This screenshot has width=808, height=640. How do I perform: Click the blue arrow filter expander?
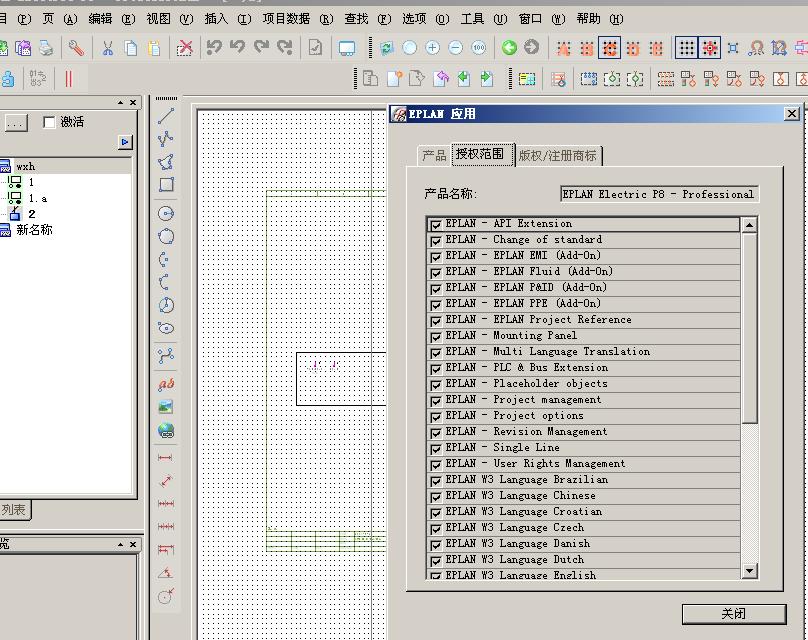coord(124,143)
